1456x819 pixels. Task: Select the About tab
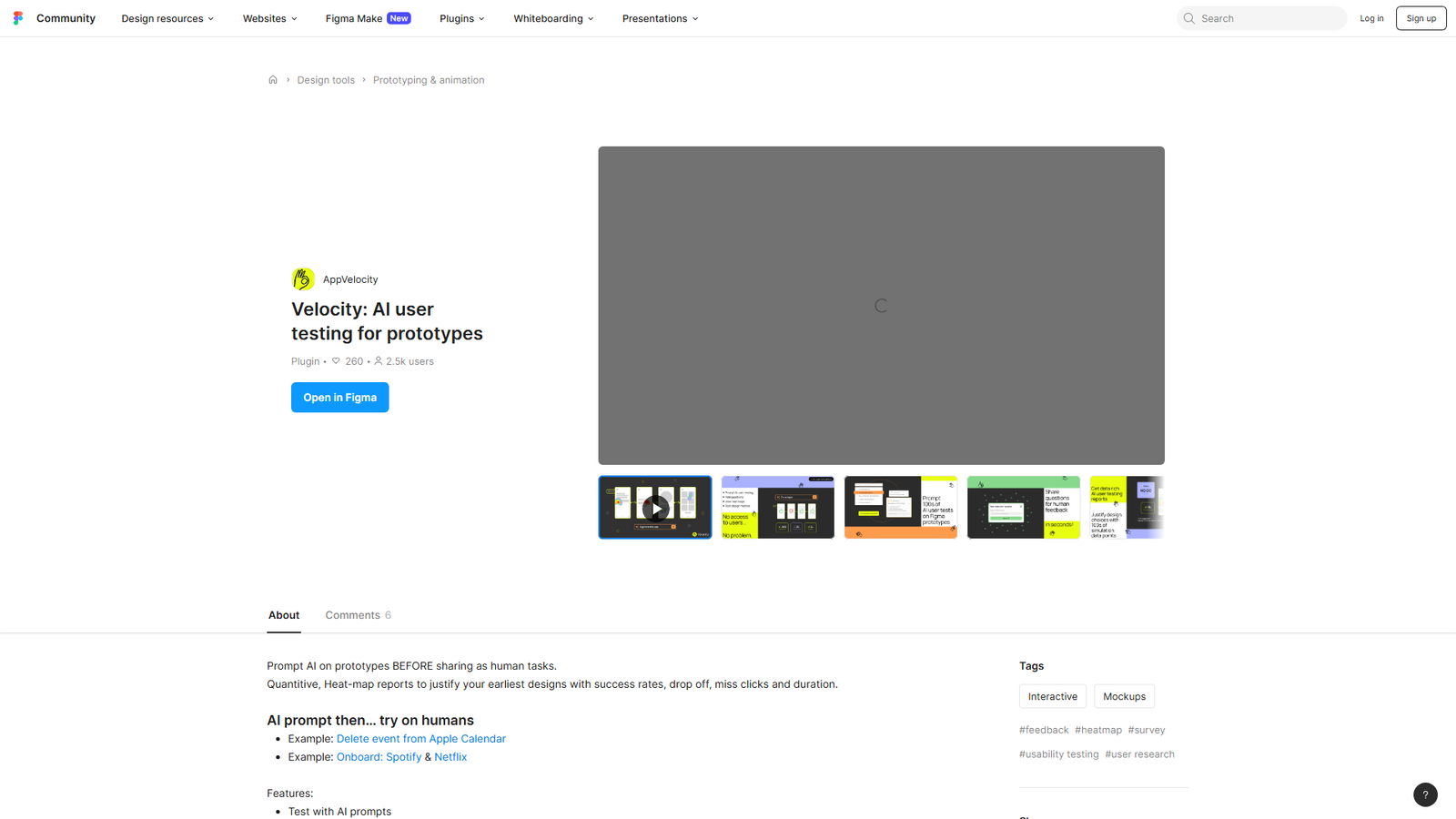284,615
